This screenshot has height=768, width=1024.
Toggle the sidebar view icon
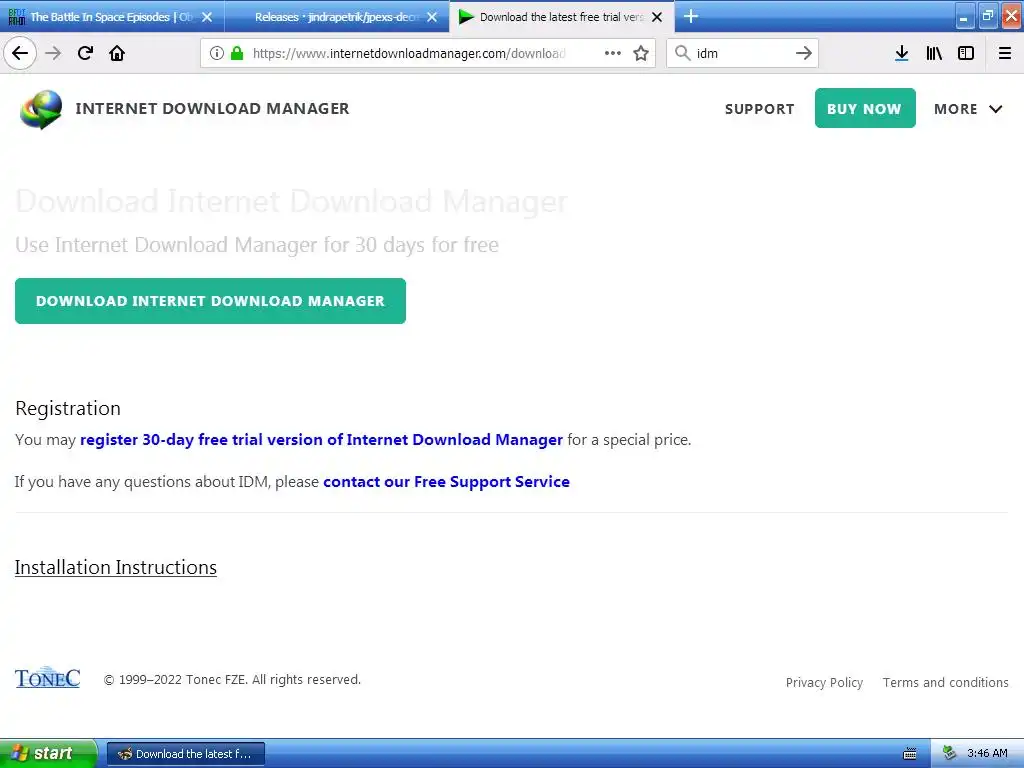[x=966, y=53]
